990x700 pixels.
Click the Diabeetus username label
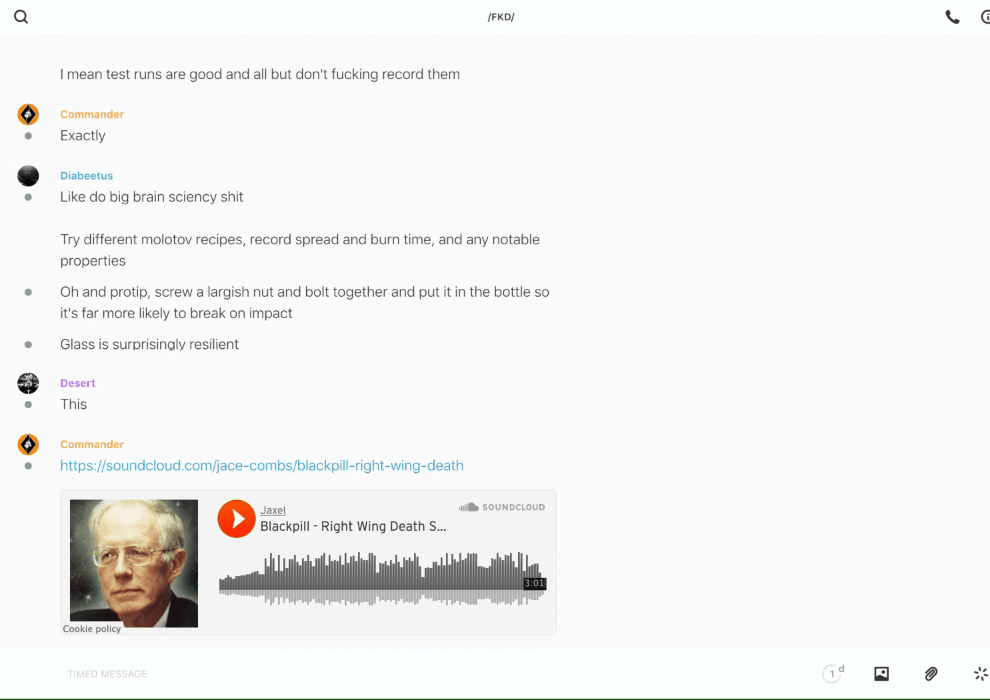point(86,176)
